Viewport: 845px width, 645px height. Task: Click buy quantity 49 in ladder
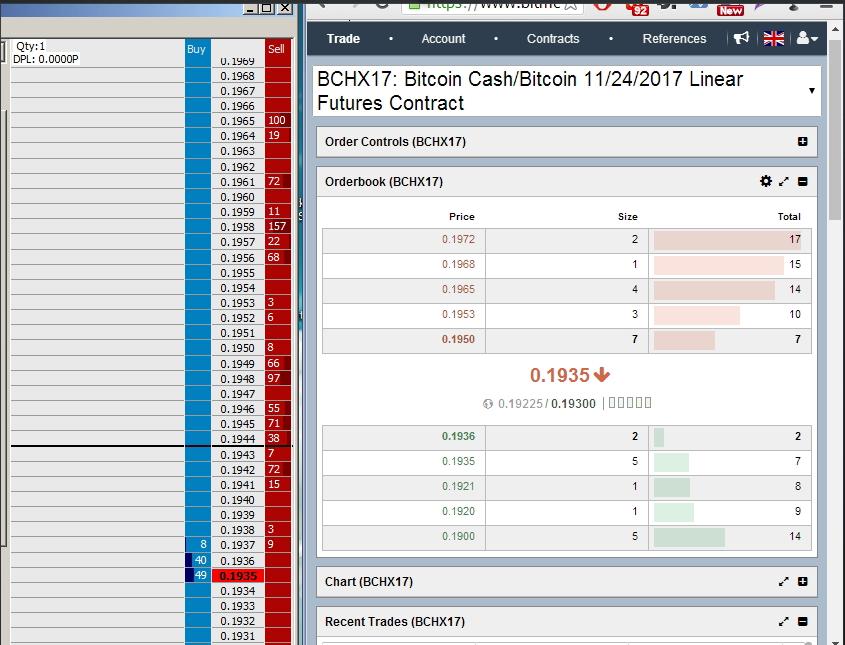[200, 575]
